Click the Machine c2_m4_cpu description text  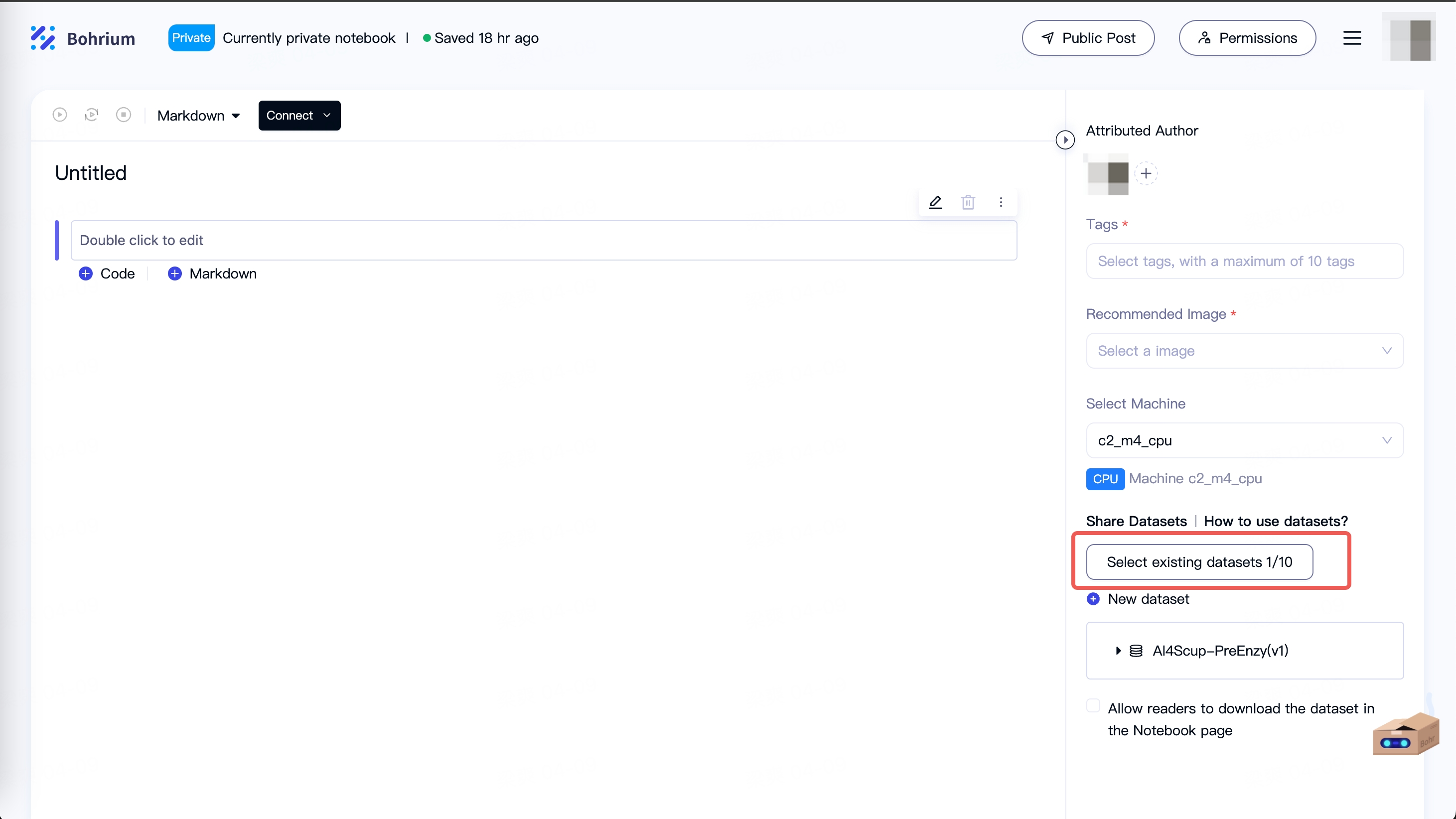tap(1195, 479)
